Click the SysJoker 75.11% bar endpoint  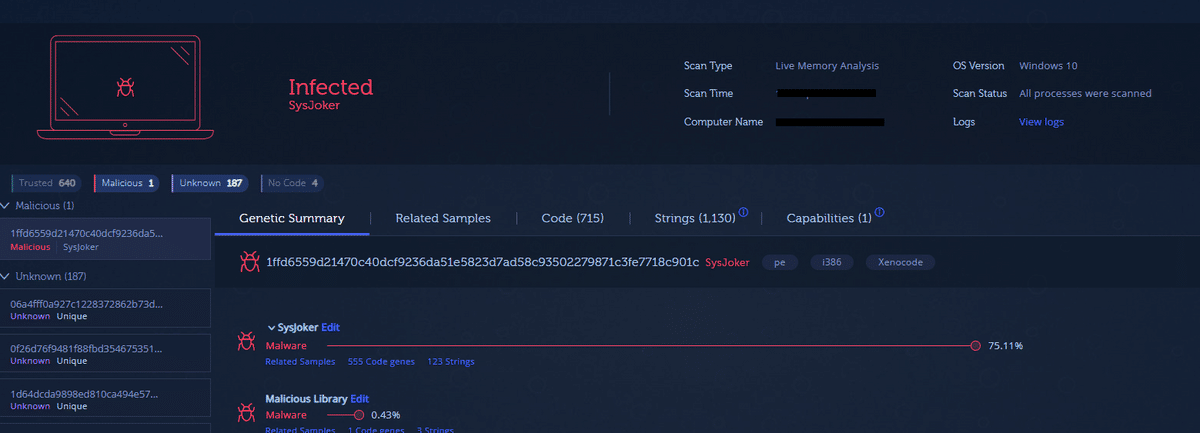click(975, 345)
